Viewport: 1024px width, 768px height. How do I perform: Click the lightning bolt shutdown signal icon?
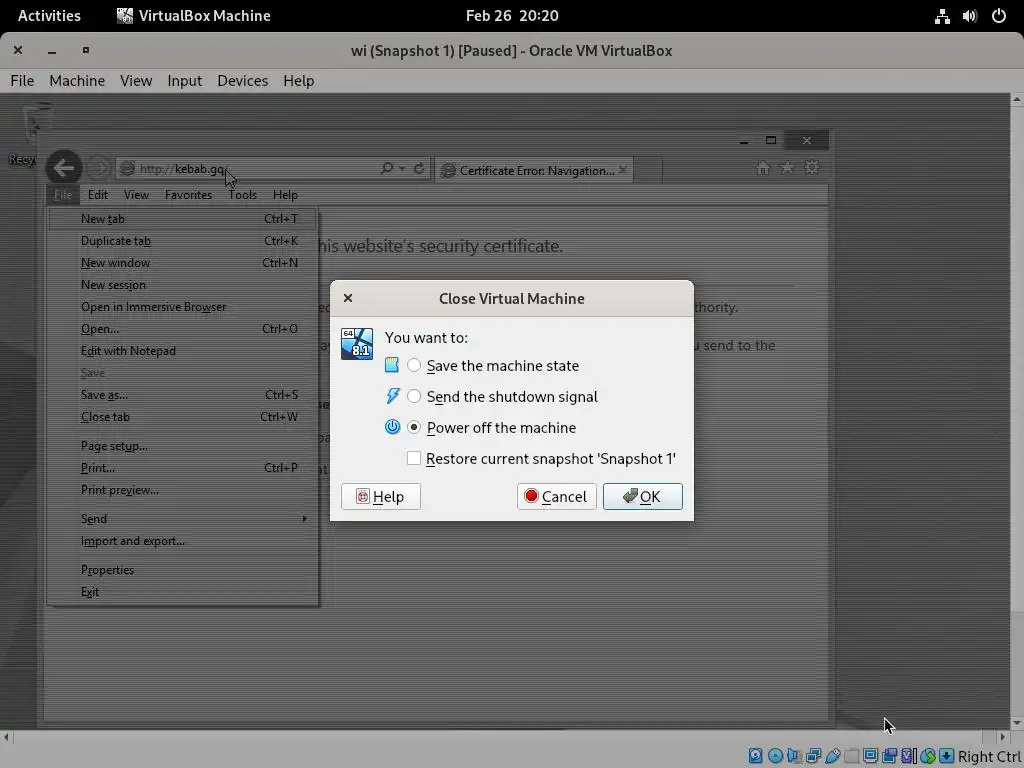[392, 396]
